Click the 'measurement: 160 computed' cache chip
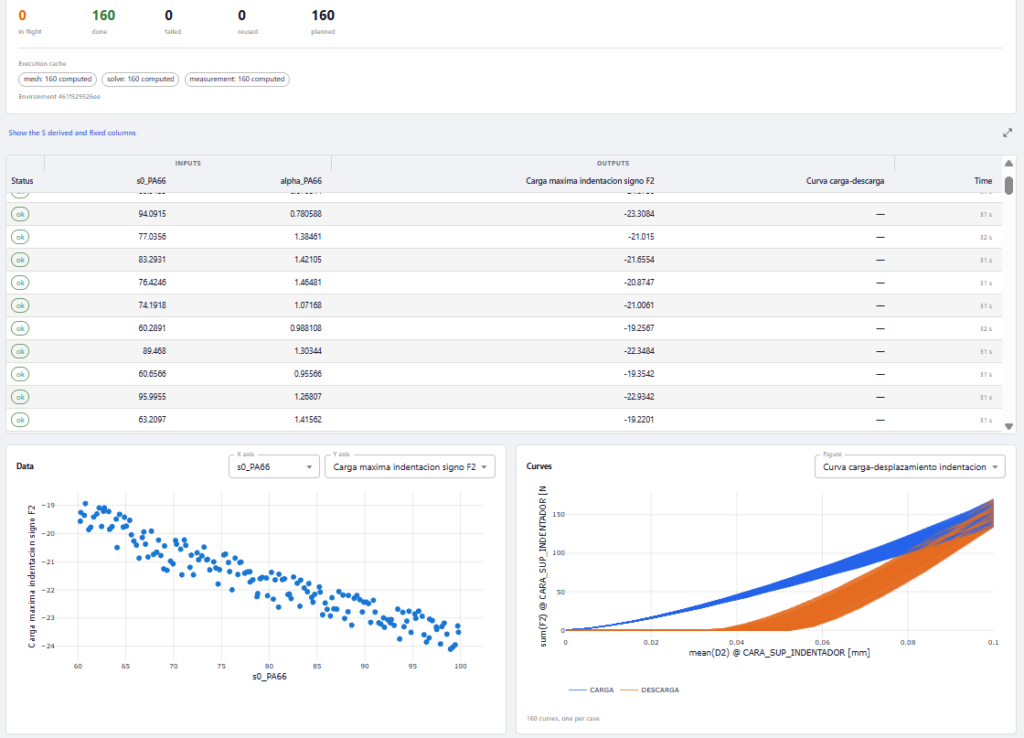Screen dimensions: 1024x738 pos(237,79)
